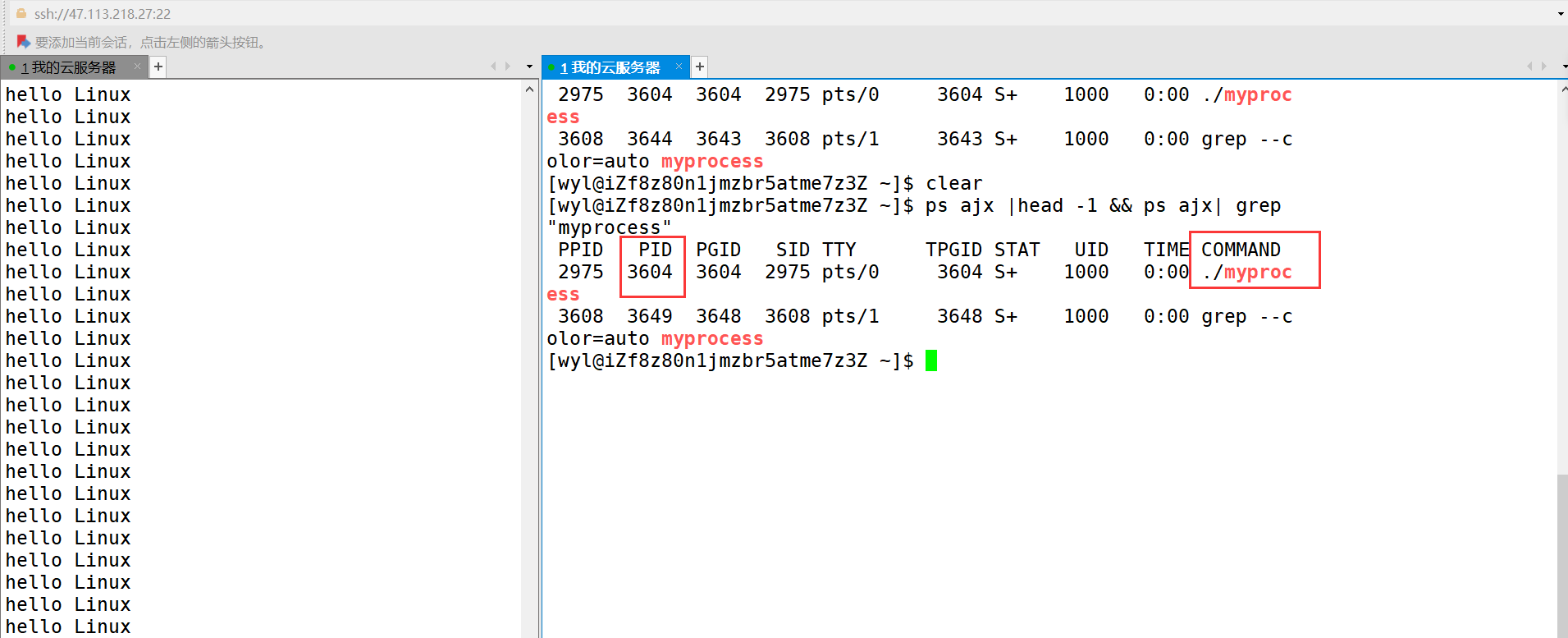Viewport: 1568px width, 638px height.
Task: Click the TPGID column header
Action: click(954, 250)
